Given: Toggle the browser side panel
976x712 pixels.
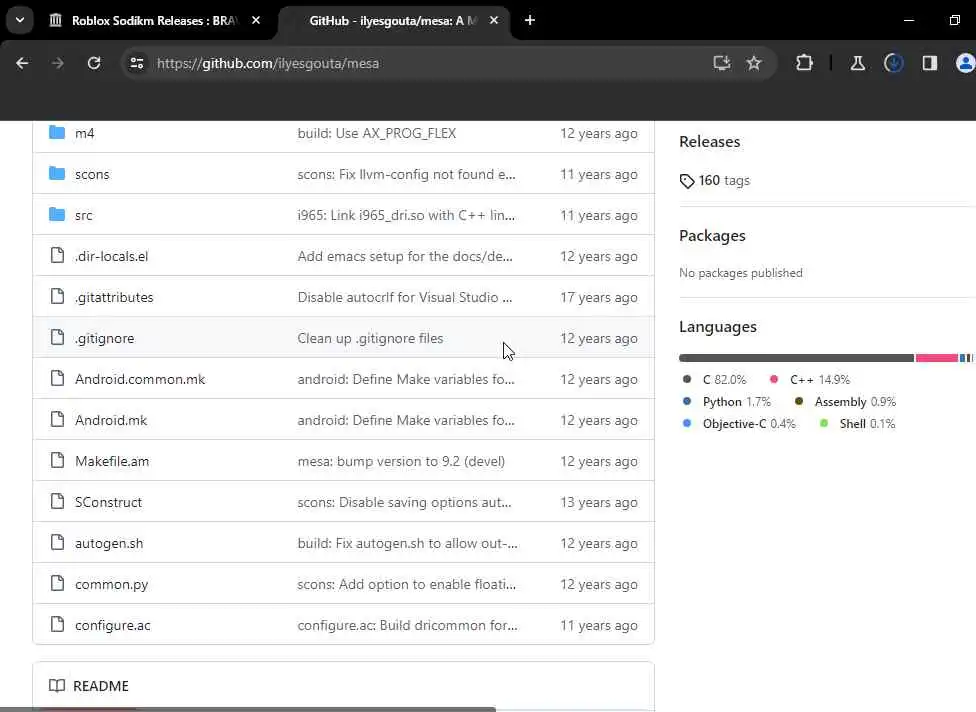Looking at the screenshot, I should pos(929,63).
